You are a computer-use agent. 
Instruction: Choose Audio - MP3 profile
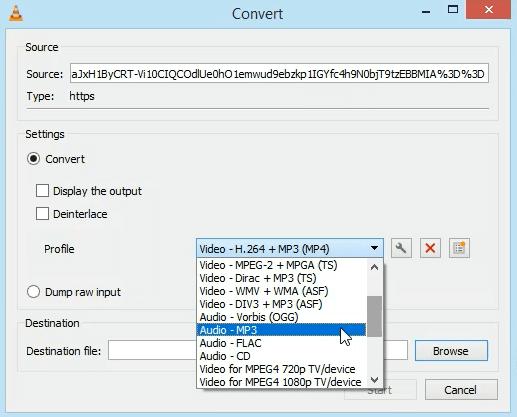[281, 330]
